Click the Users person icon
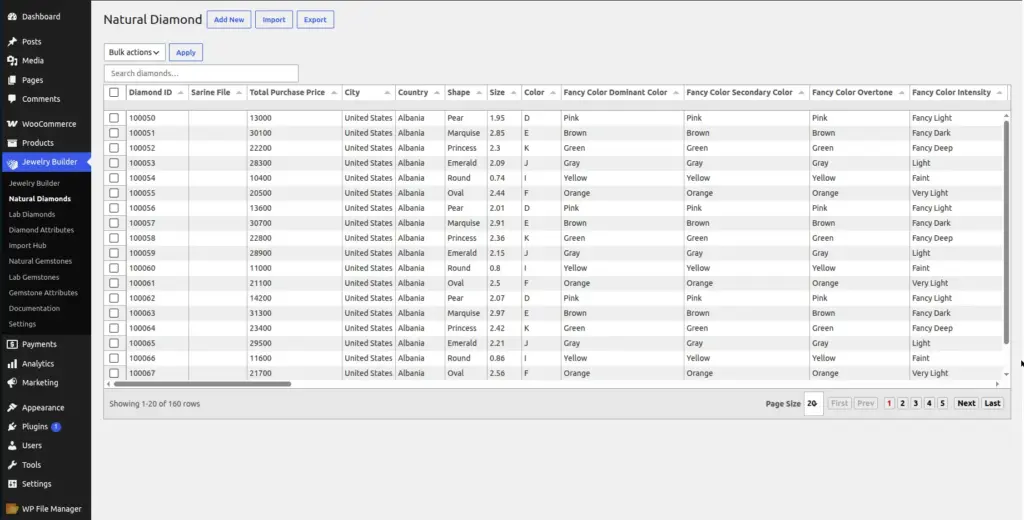Image resolution: width=1024 pixels, height=520 pixels. pyautogui.click(x=12, y=446)
